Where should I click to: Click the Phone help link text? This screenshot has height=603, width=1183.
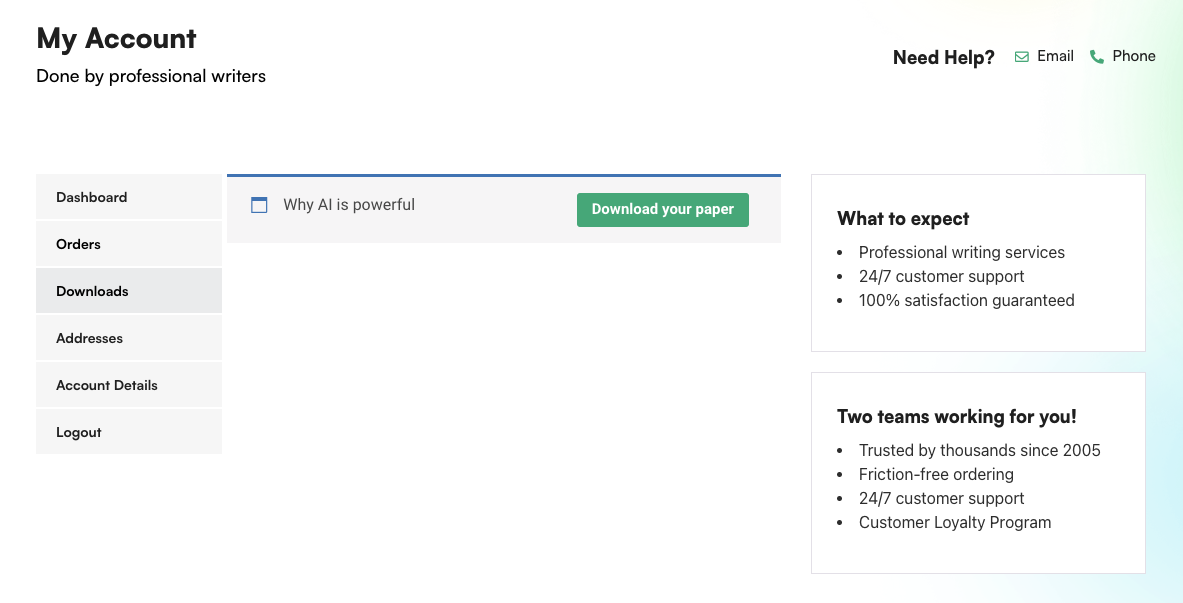tap(1134, 56)
